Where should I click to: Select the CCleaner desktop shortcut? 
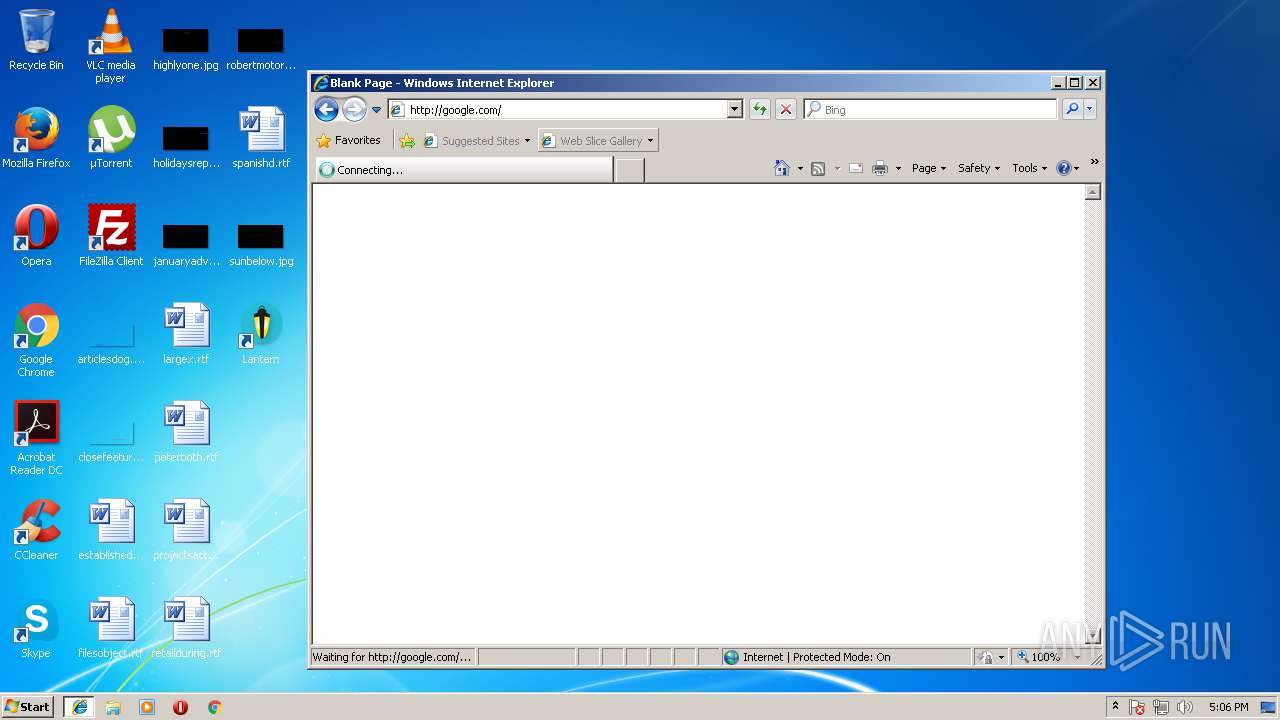pos(36,530)
